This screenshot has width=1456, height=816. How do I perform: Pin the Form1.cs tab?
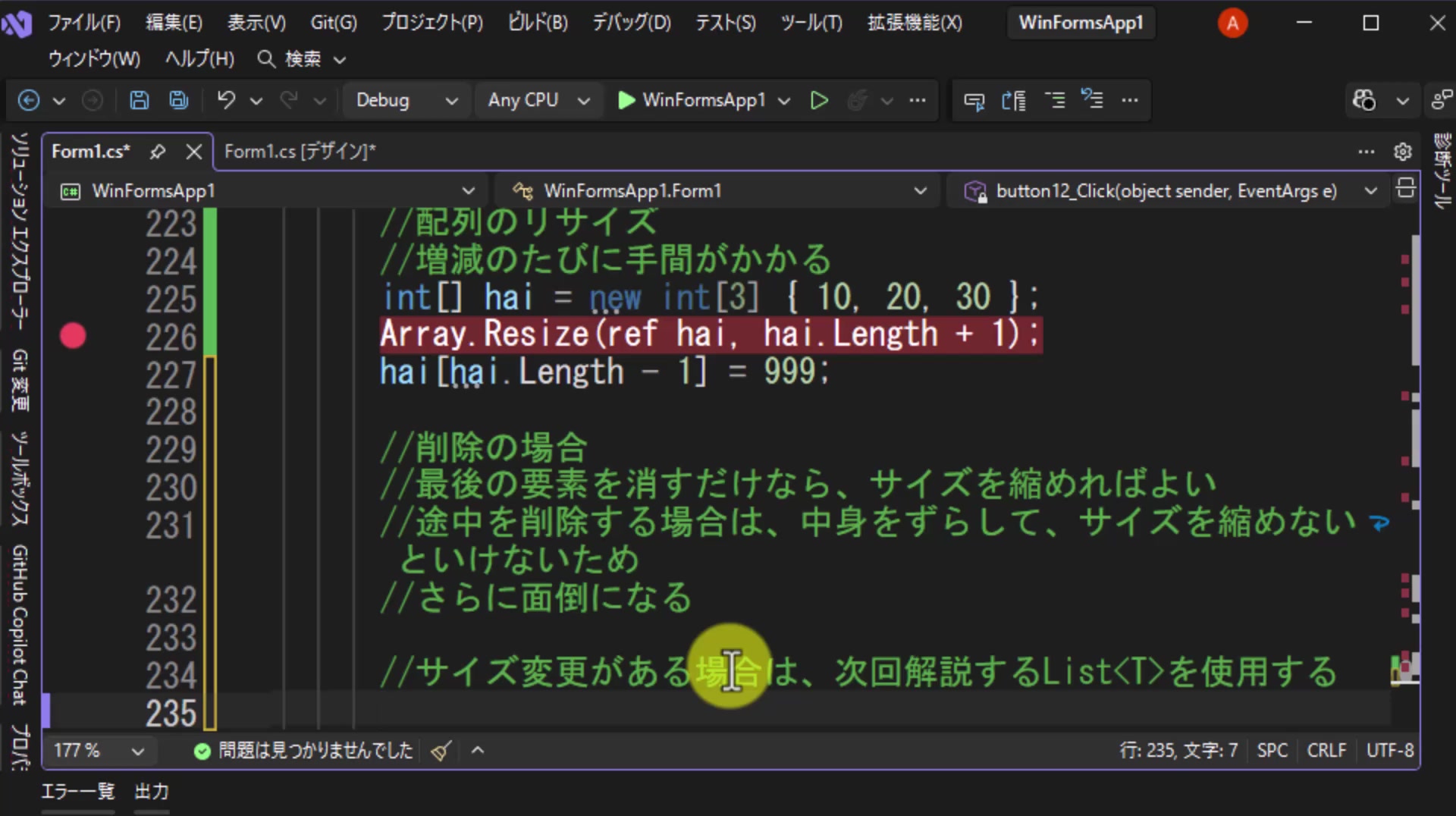coord(158,152)
